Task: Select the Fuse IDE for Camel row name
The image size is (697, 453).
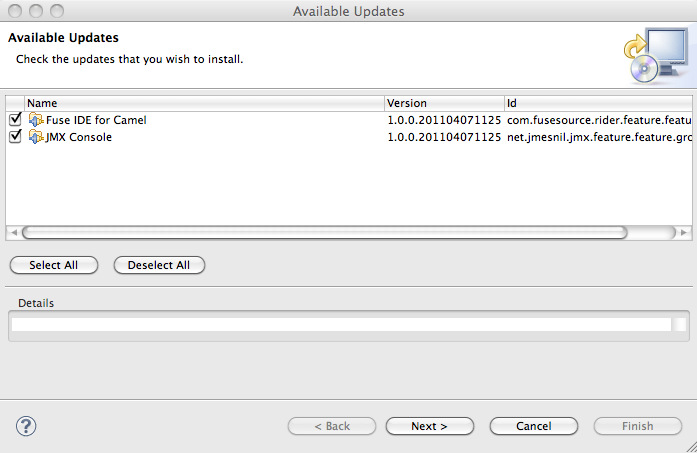Action: [96, 120]
